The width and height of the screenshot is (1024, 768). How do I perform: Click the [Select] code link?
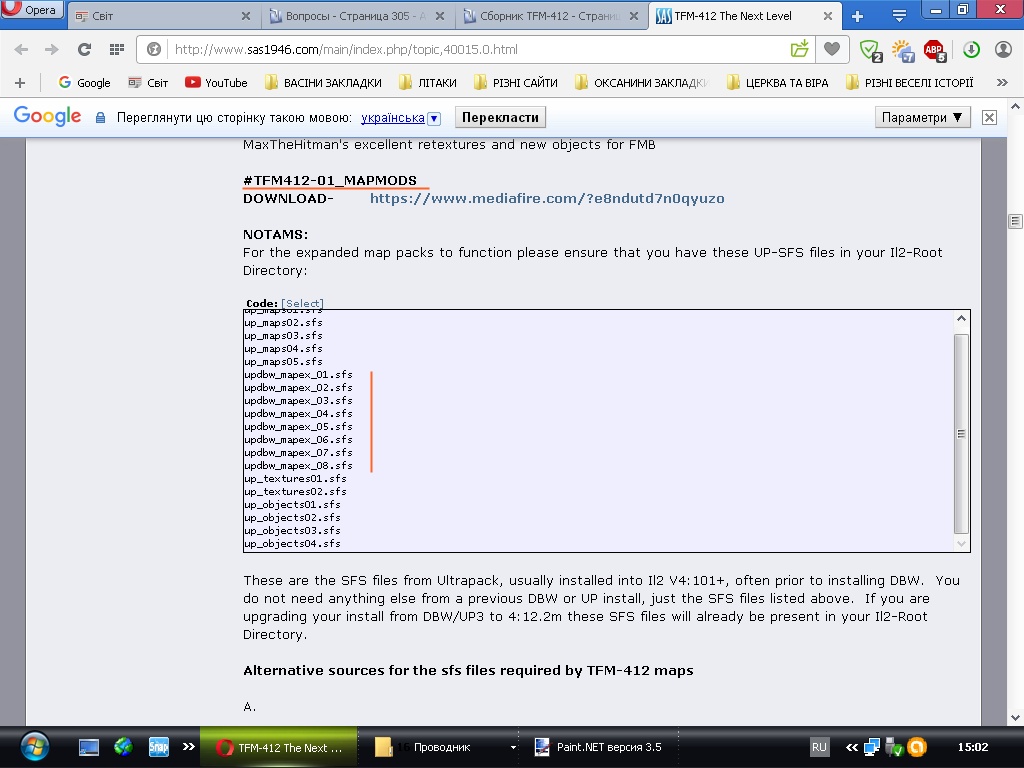pyautogui.click(x=302, y=303)
